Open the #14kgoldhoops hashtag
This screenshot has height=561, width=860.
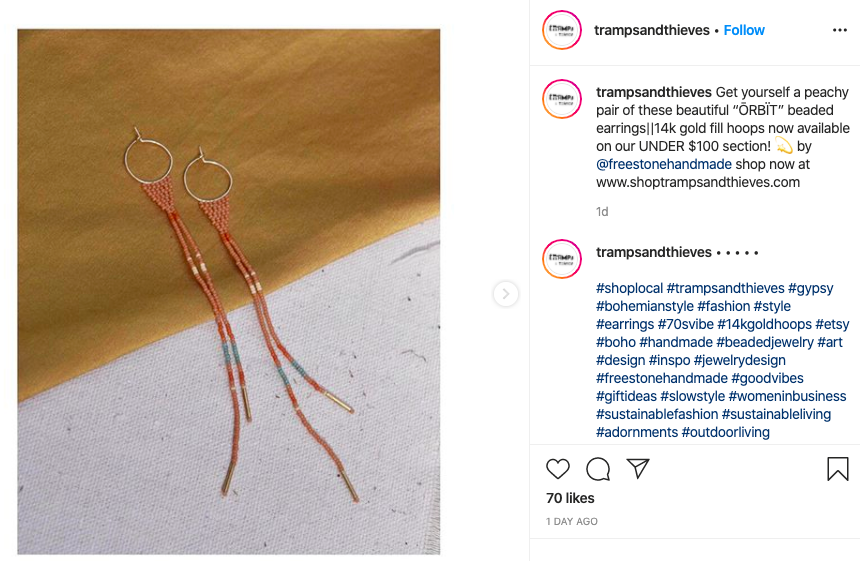click(764, 324)
